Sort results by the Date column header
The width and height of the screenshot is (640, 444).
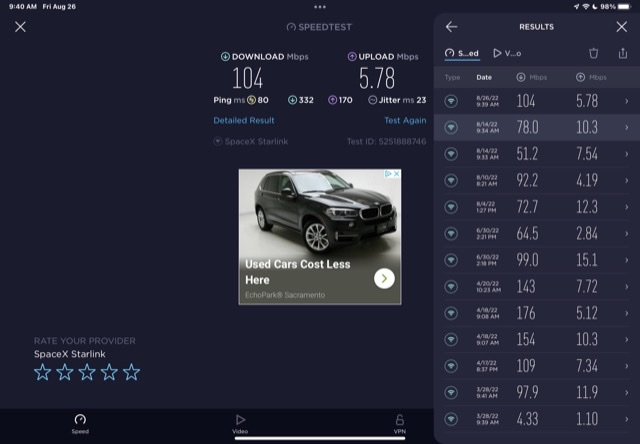pos(484,77)
